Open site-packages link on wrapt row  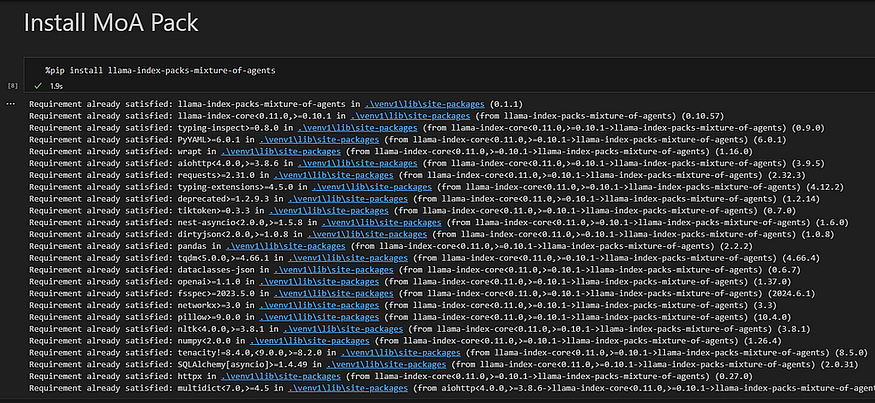tap(281, 151)
